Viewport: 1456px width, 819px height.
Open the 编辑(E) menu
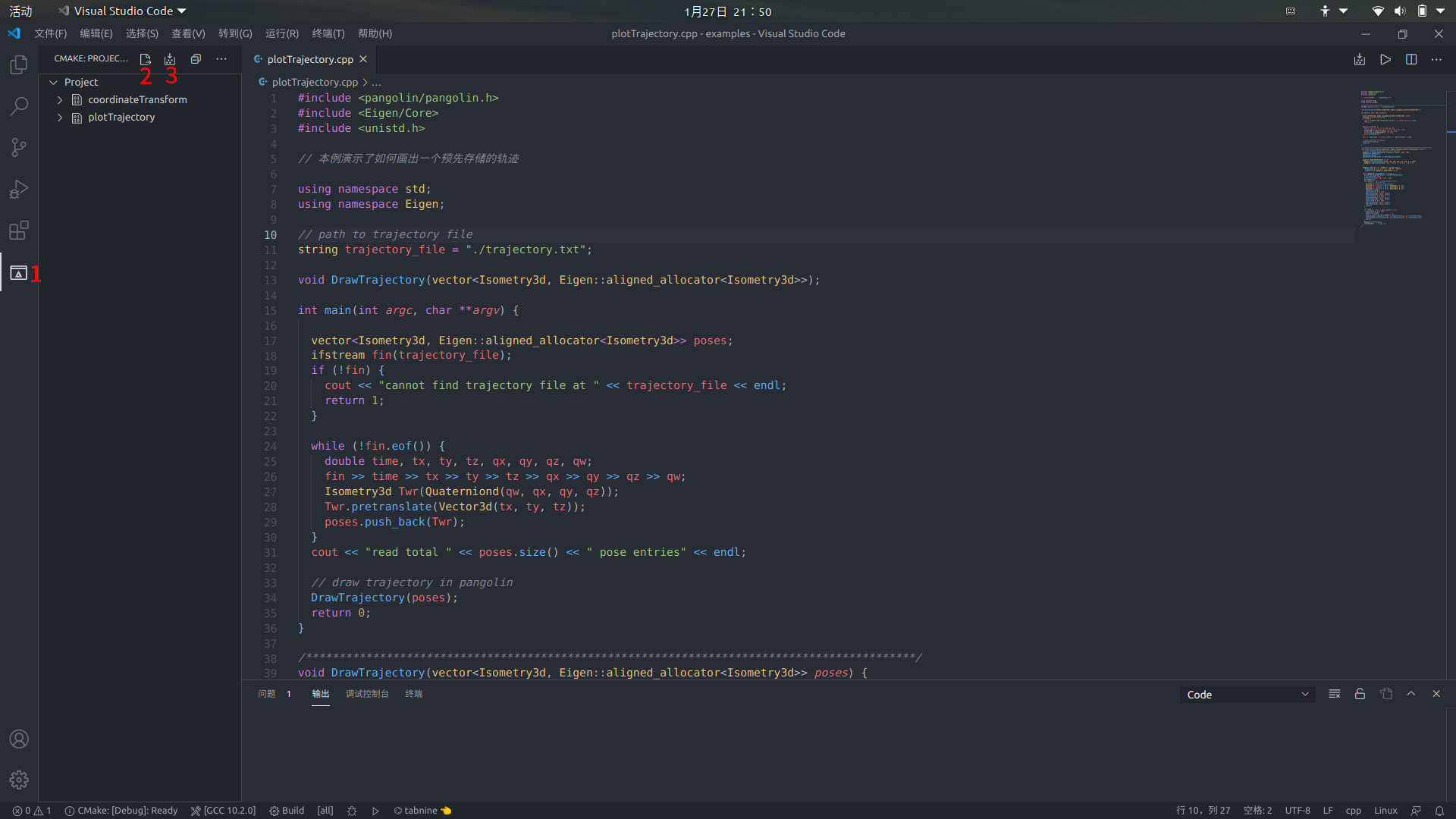(96, 33)
